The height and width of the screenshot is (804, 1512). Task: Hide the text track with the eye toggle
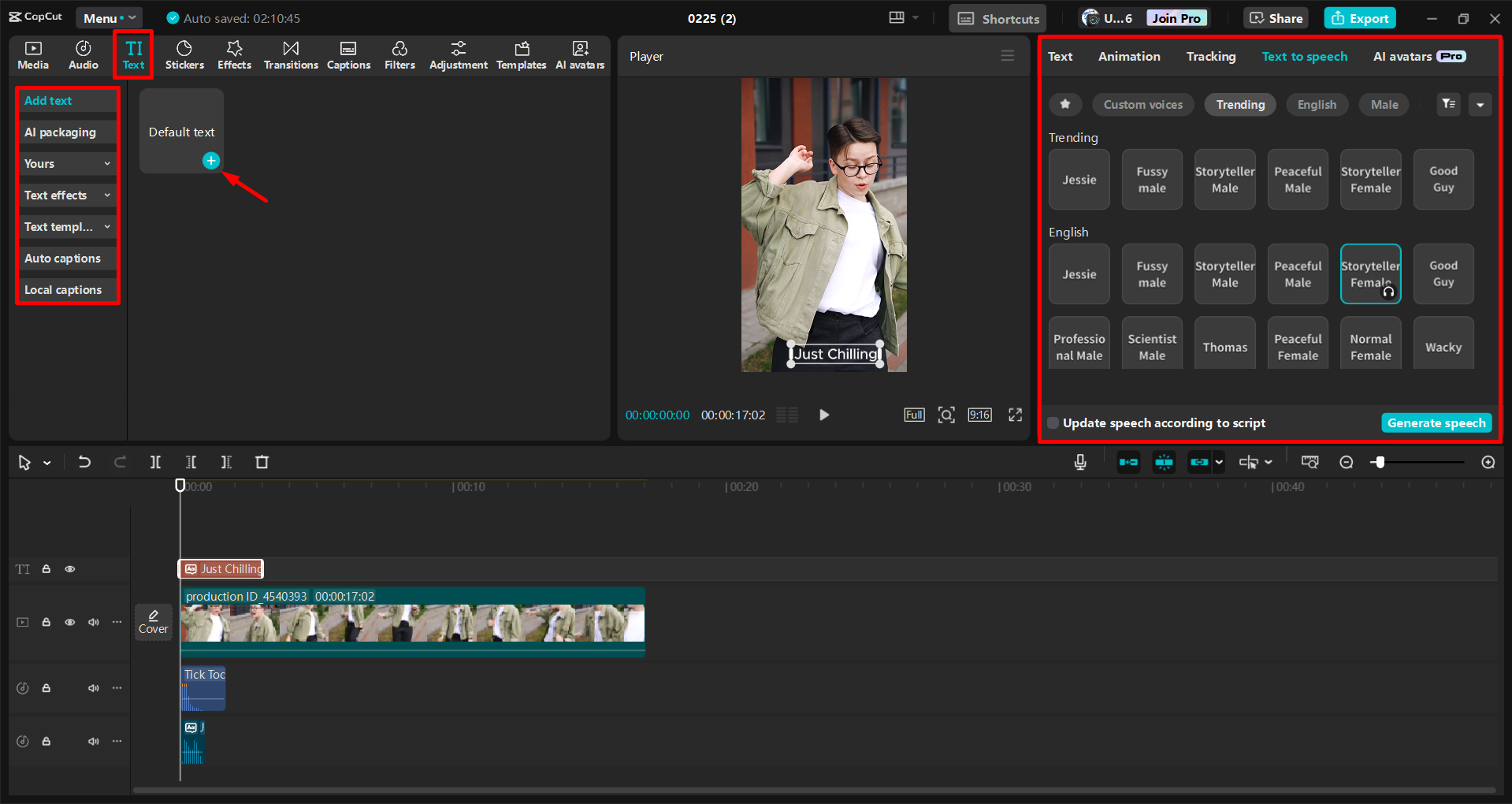click(x=69, y=568)
